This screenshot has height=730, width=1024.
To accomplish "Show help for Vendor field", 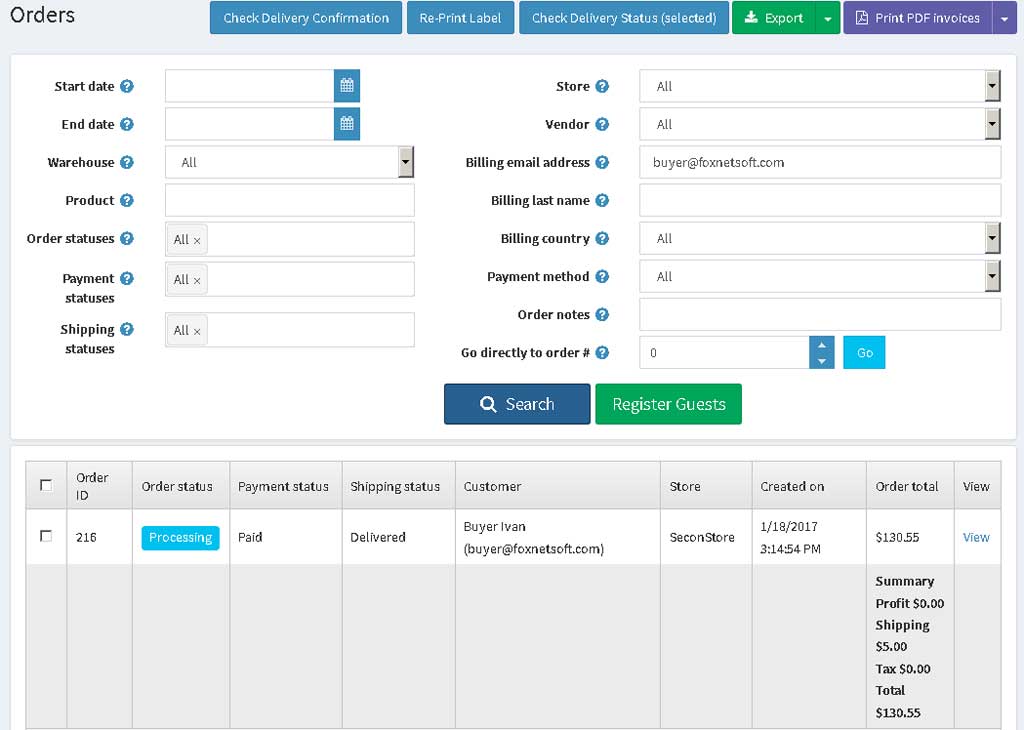I will coord(602,124).
